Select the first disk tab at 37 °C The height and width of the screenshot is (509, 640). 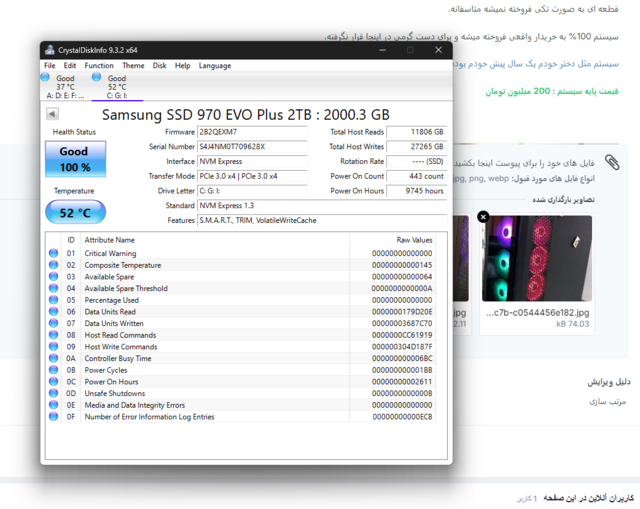[x=64, y=86]
